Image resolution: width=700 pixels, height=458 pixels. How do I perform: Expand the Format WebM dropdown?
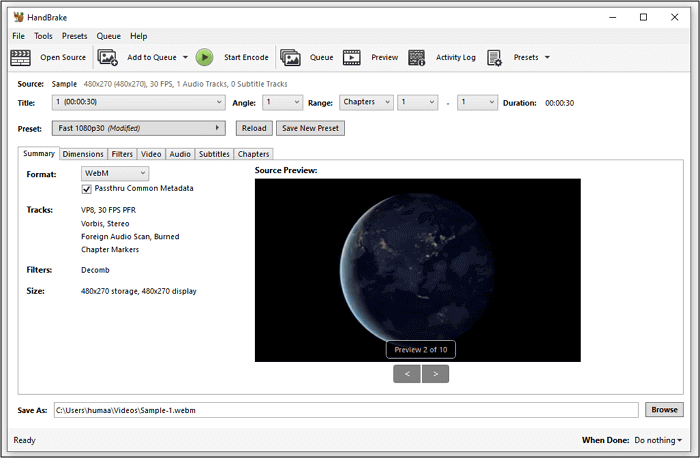point(115,173)
